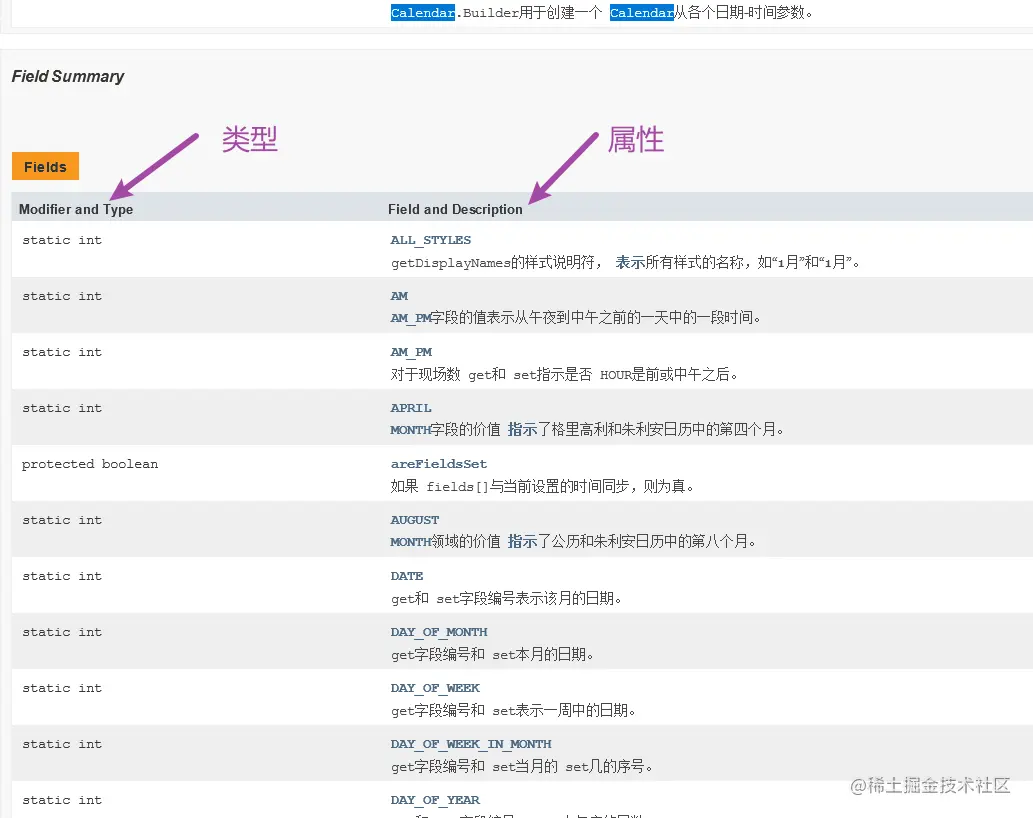Click the AM field name link

[399, 296]
